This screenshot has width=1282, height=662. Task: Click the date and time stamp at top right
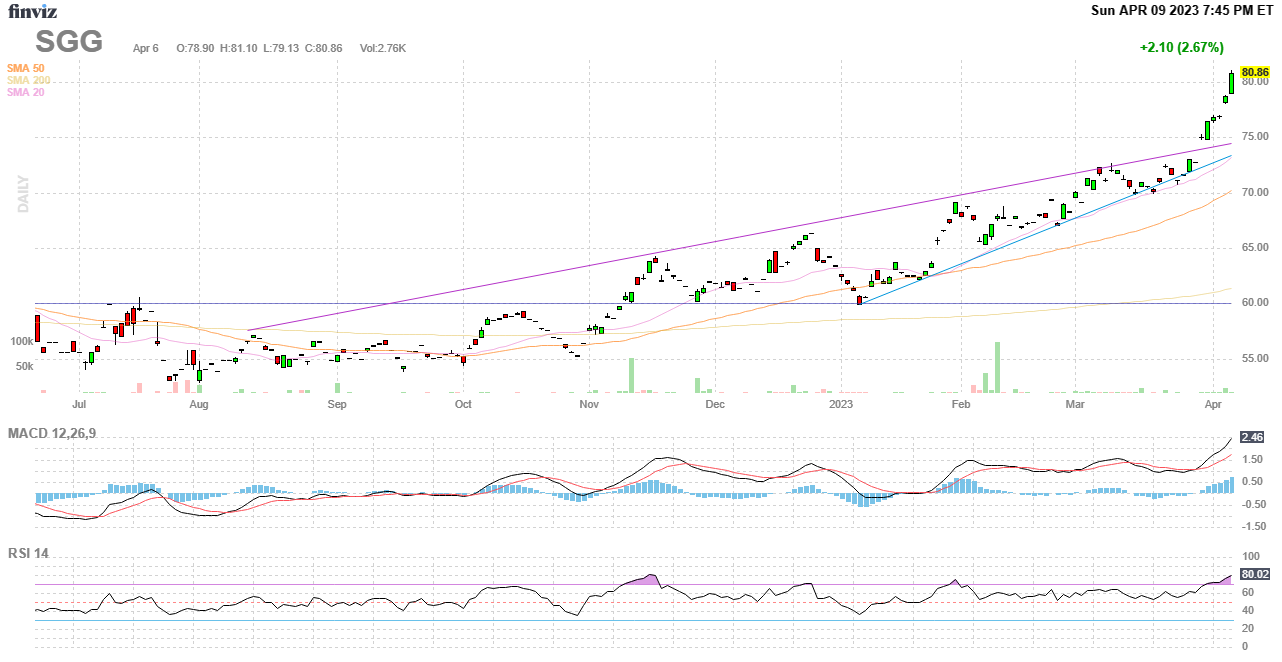pyautogui.click(x=1181, y=11)
